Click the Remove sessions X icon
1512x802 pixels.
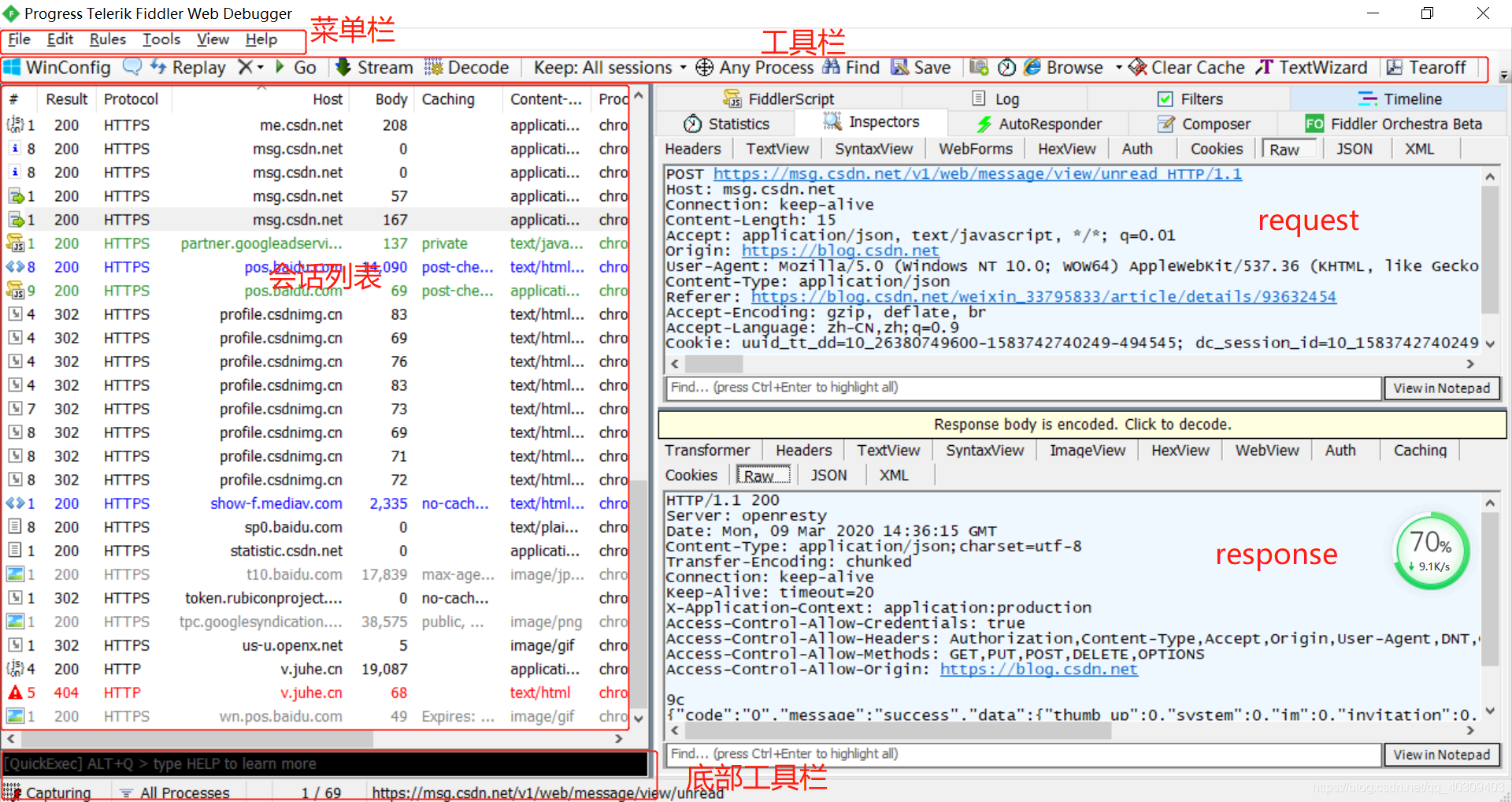[x=245, y=68]
